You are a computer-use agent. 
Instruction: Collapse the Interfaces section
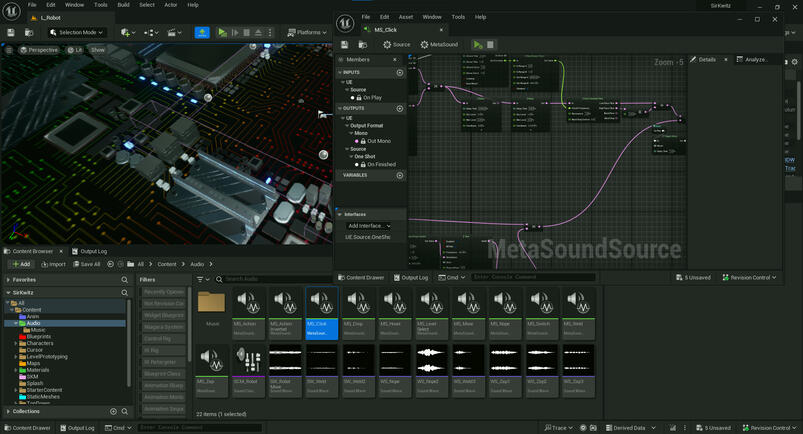coord(340,214)
